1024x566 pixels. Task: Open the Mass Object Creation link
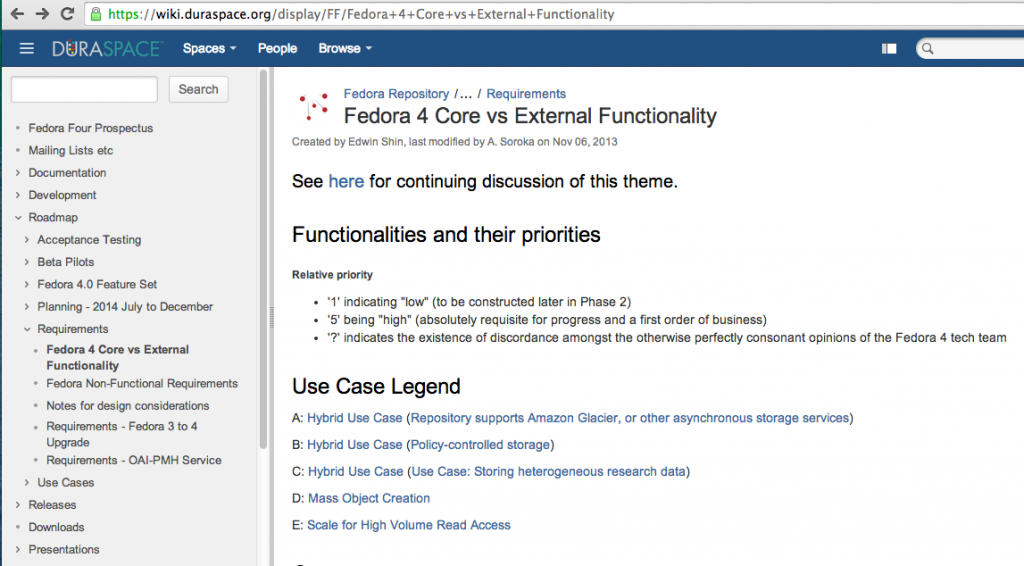pyautogui.click(x=368, y=498)
